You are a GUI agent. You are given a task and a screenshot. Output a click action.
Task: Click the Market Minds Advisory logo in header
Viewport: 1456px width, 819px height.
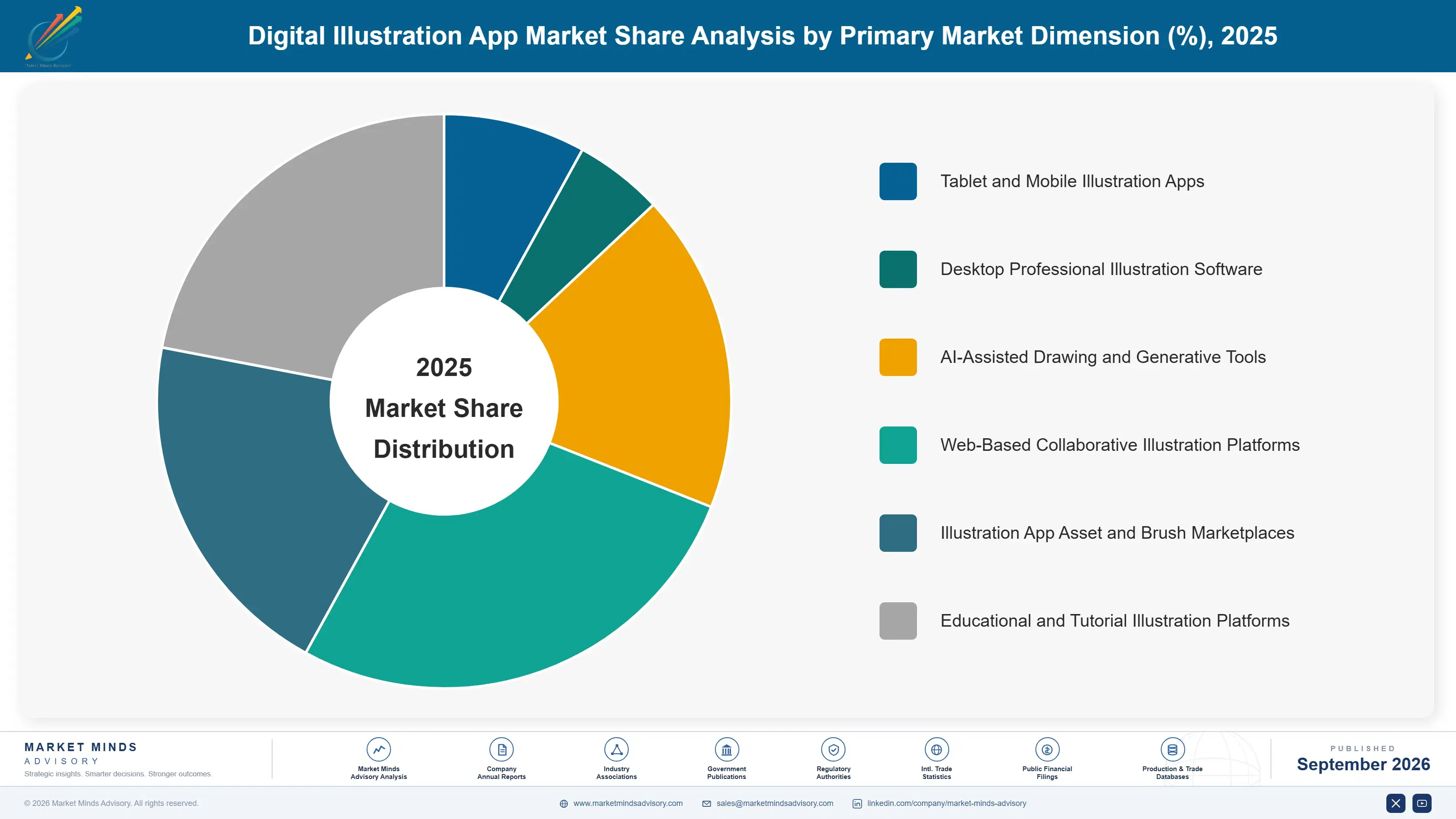53,36
